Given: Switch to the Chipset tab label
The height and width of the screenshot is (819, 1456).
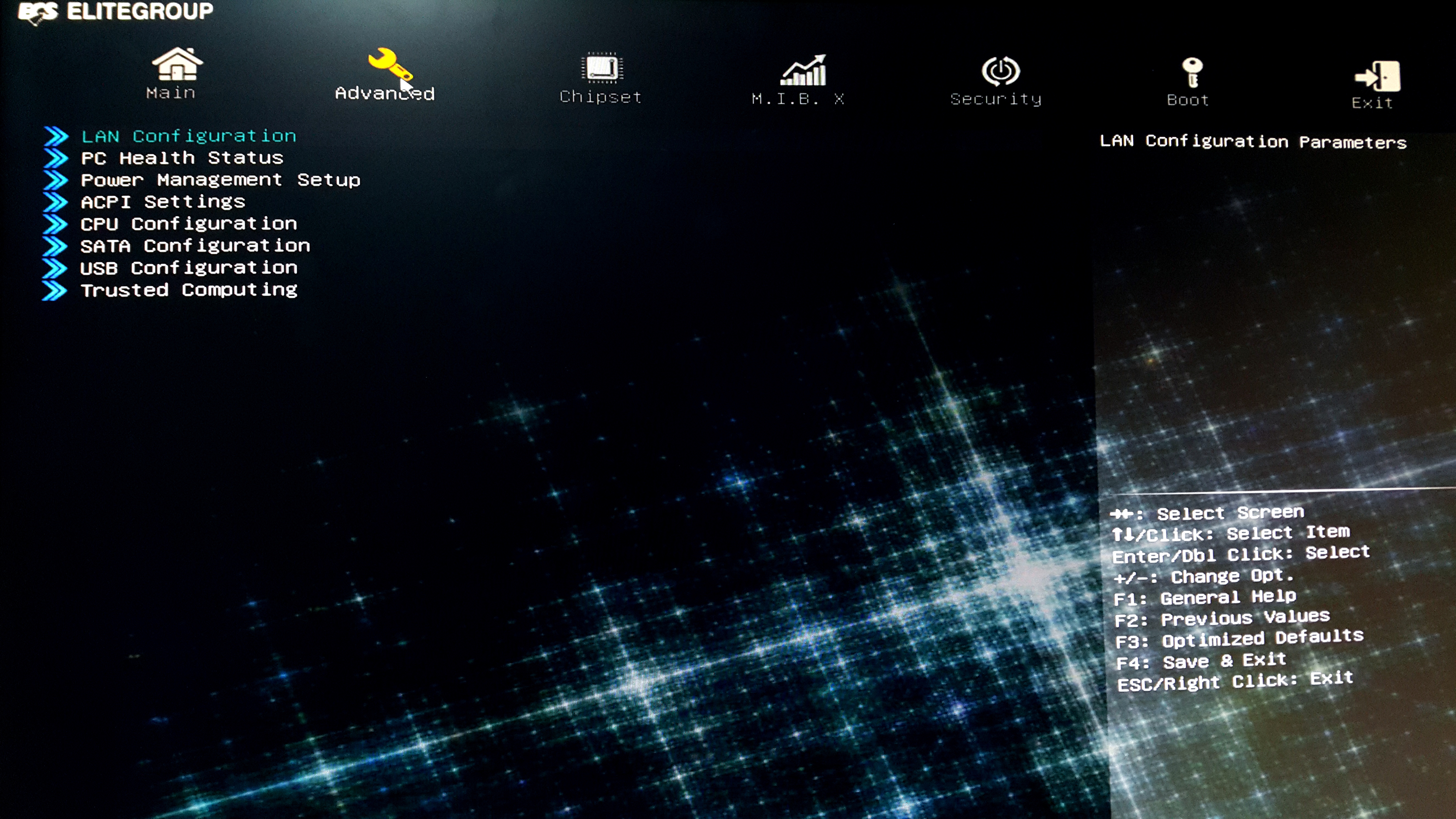Looking at the screenshot, I should coord(600,97).
